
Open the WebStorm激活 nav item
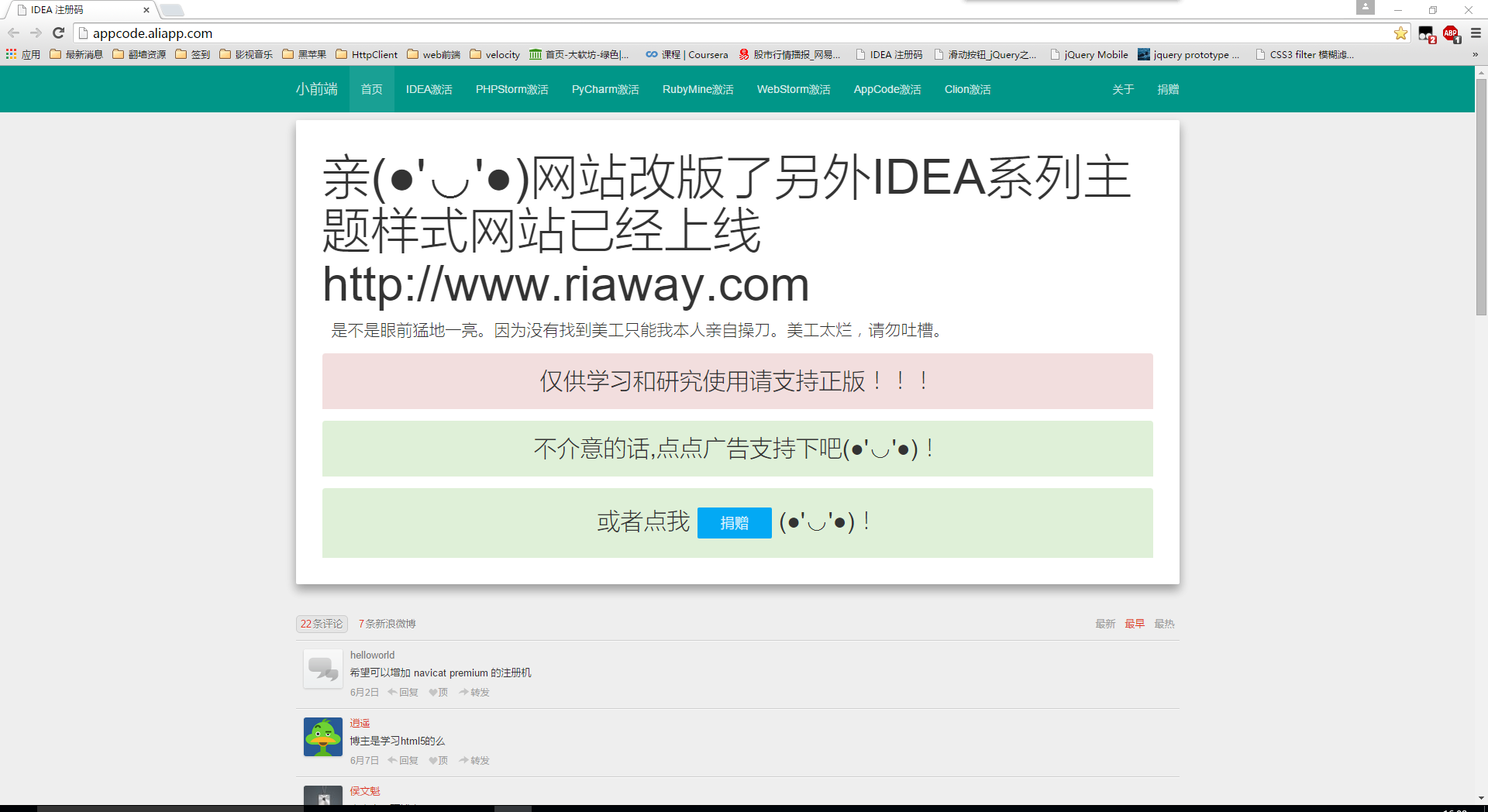click(793, 89)
